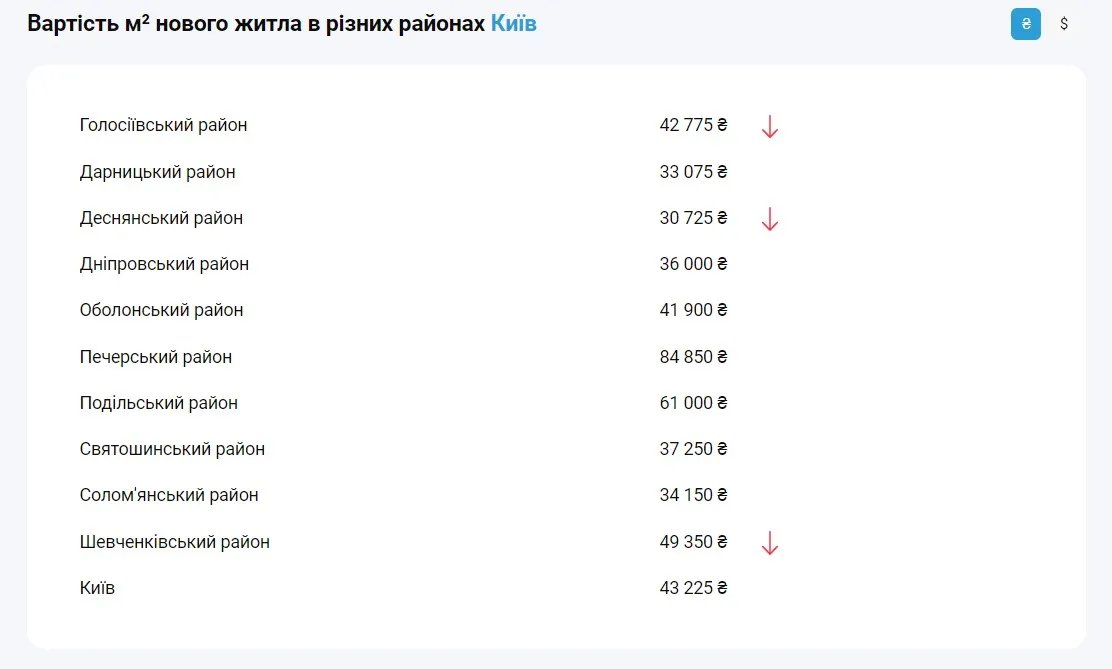Click the Київ total row label

coord(97,588)
